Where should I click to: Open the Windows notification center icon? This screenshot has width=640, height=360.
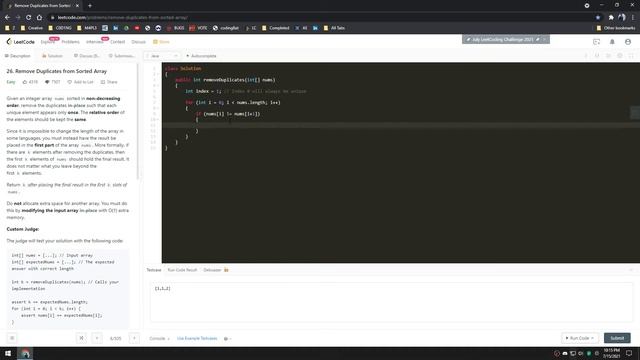click(629, 353)
